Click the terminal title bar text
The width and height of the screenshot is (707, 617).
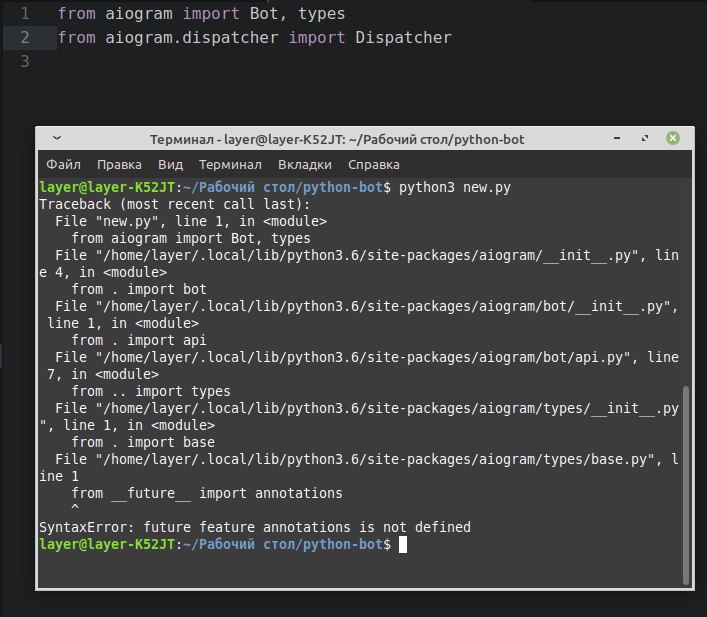(337, 139)
